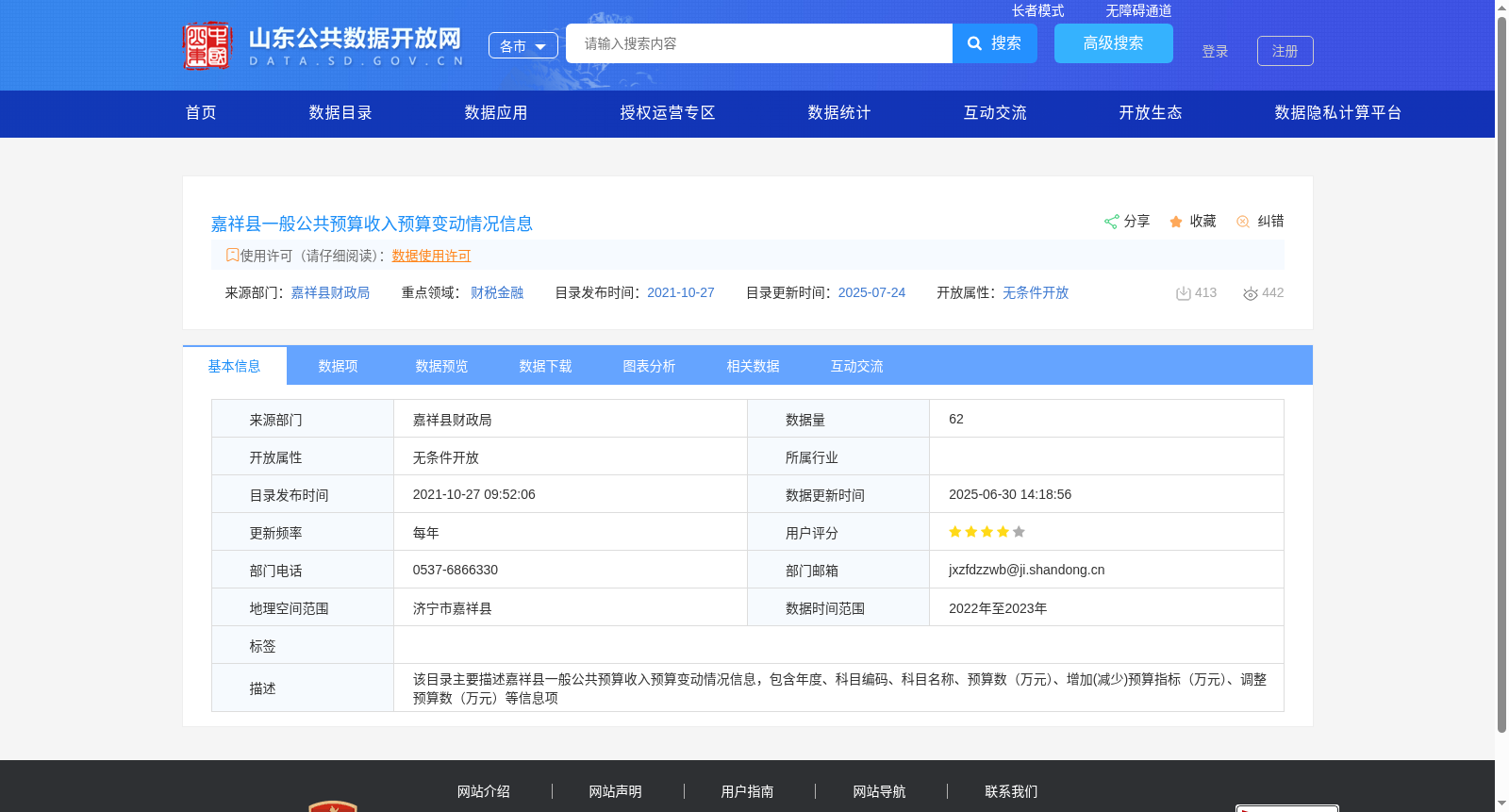Image resolution: width=1509 pixels, height=812 pixels.
Task: Click the bookmark icon before 使用许可
Action: tap(232, 255)
